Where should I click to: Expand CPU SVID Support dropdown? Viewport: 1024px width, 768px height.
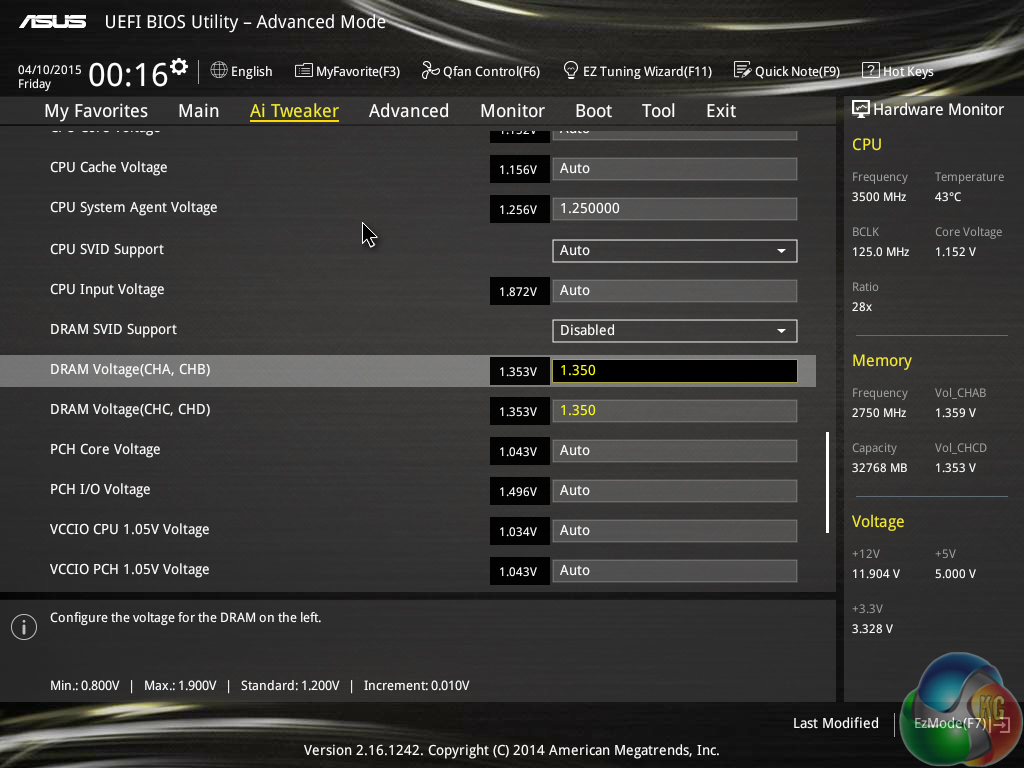pyautogui.click(x=675, y=251)
